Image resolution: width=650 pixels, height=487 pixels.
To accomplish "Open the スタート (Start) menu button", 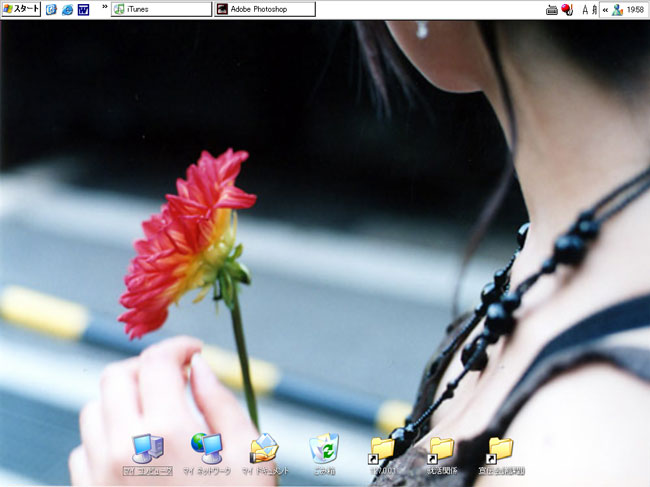I will coord(21,9).
